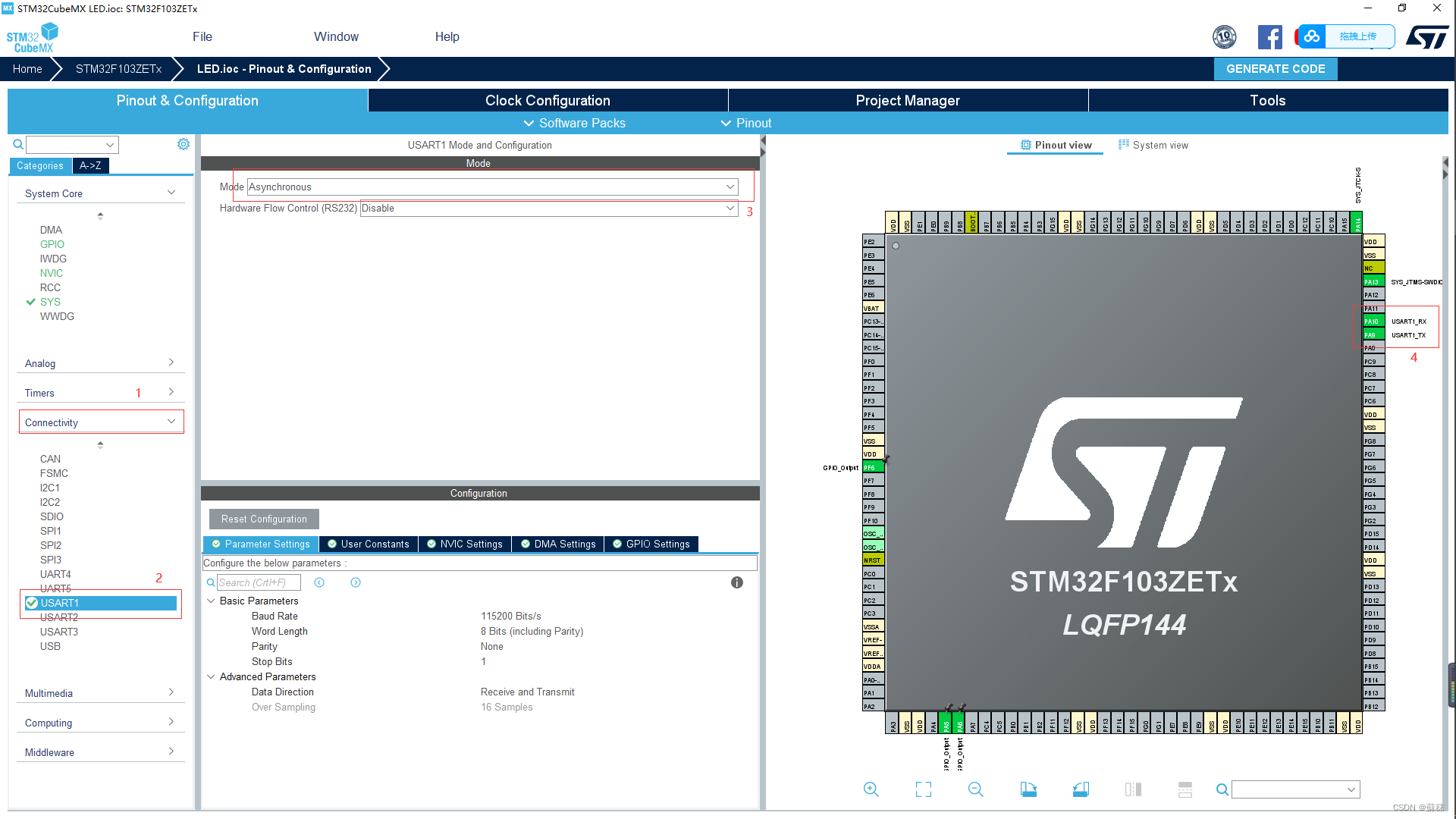1456x819 pixels.
Task: Select the PA10 USART1_RX pin
Action: point(1373,322)
